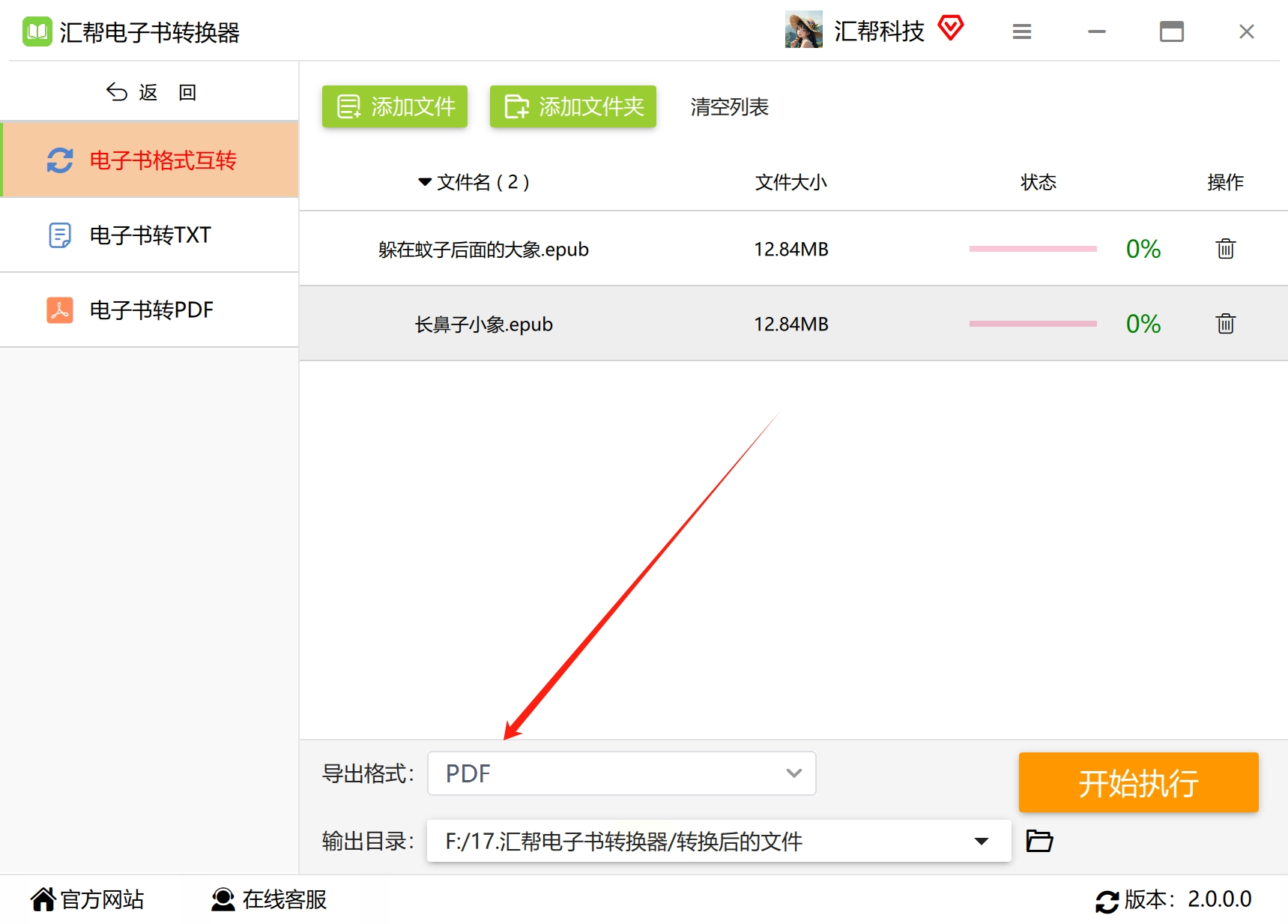The width and height of the screenshot is (1288, 924).
Task: Delete 长鼻子小象.epub with trash icon
Action: coord(1225,324)
